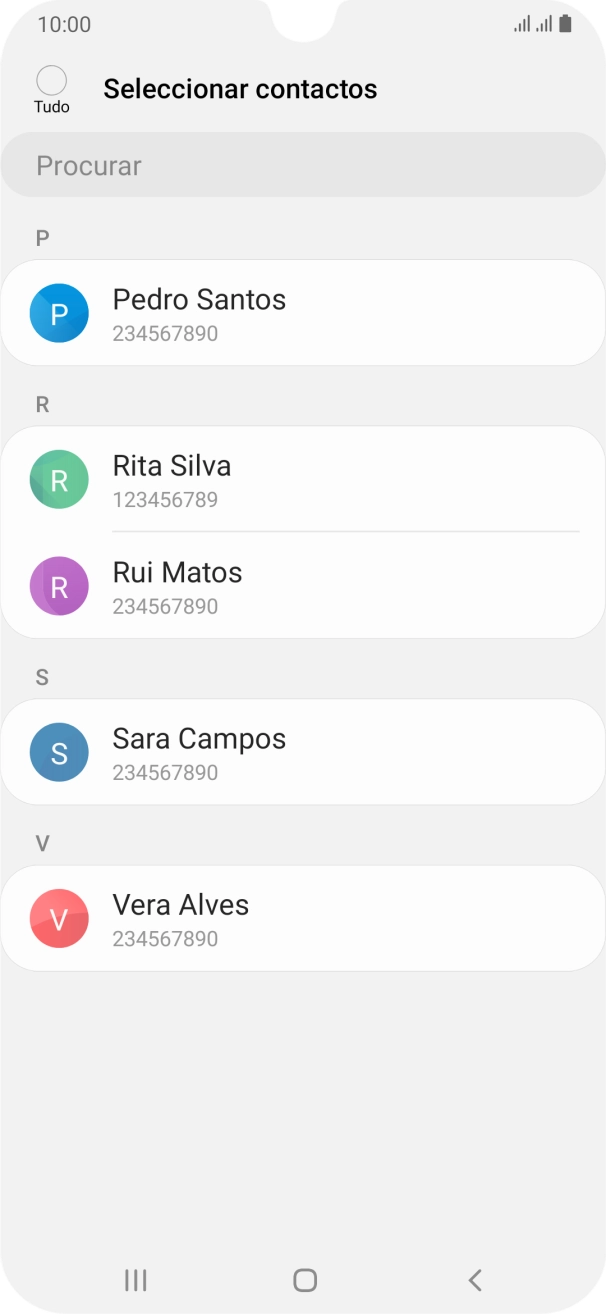
Task: Tap the Seleccionar contactos title
Action: [x=240, y=88]
